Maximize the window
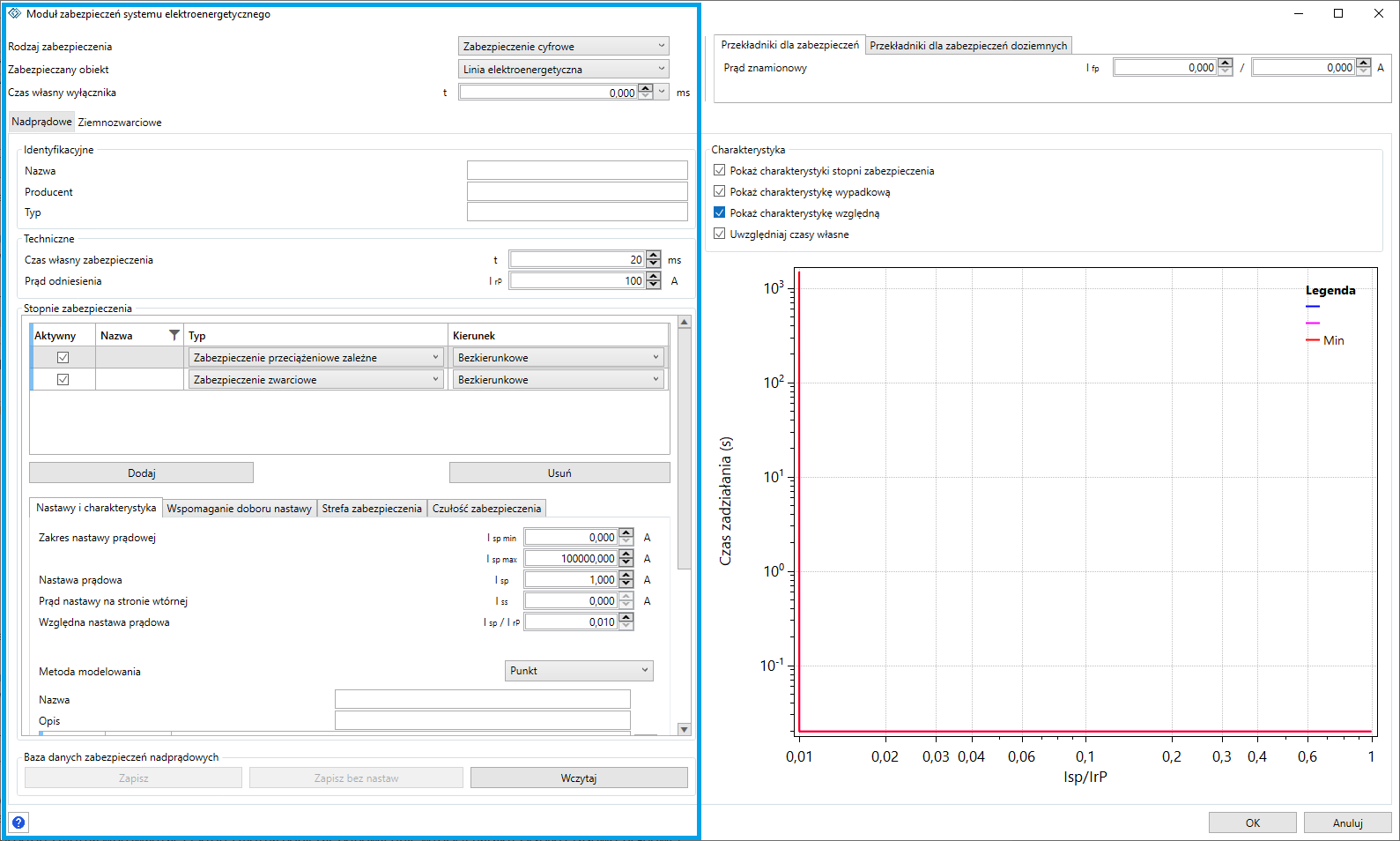This screenshot has height=841, width=1400. pos(1338,13)
